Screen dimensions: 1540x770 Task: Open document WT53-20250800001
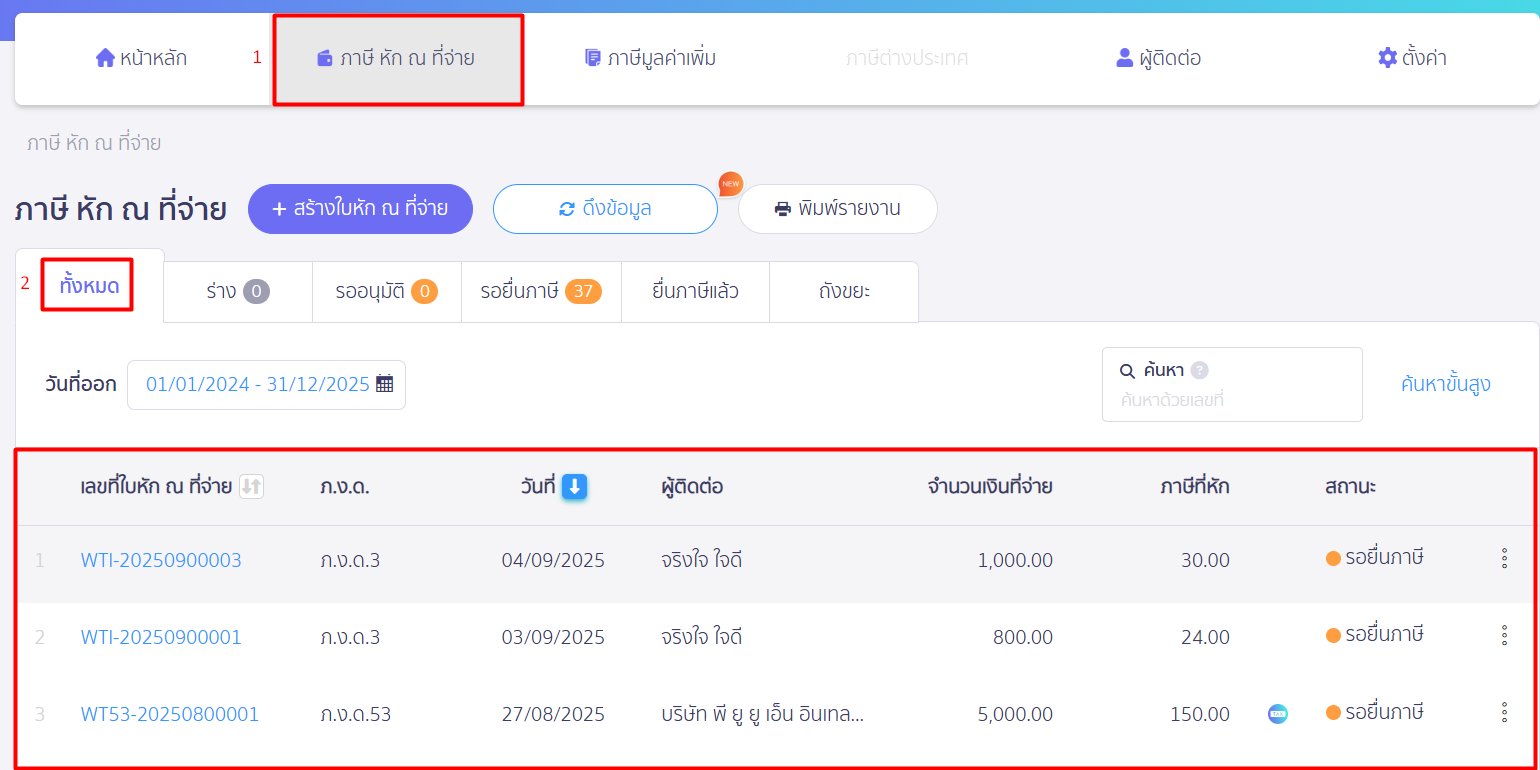point(170,714)
